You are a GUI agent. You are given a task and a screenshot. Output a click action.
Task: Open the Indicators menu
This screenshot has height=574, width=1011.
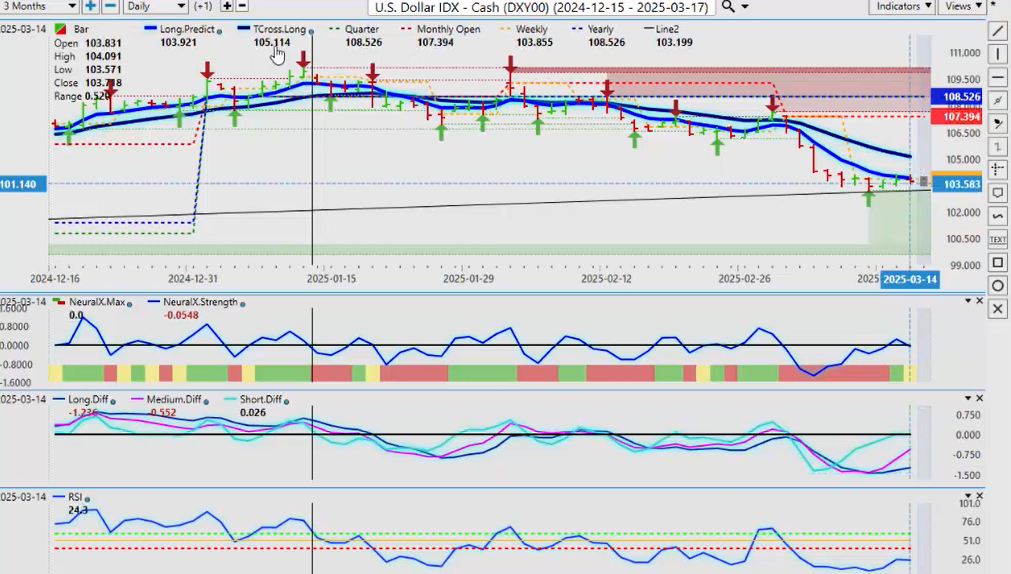pyautogui.click(x=902, y=6)
